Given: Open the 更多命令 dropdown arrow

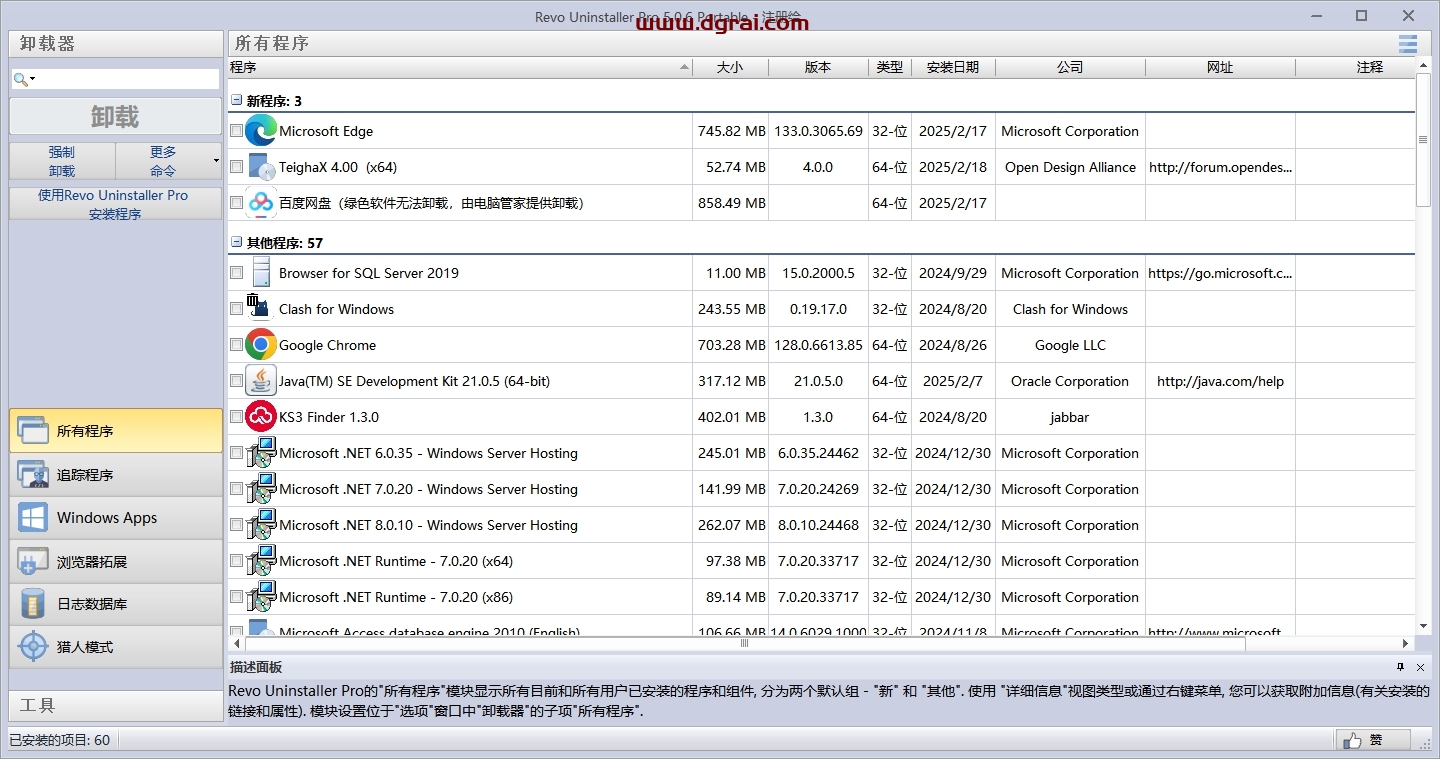Looking at the screenshot, I should [216, 161].
